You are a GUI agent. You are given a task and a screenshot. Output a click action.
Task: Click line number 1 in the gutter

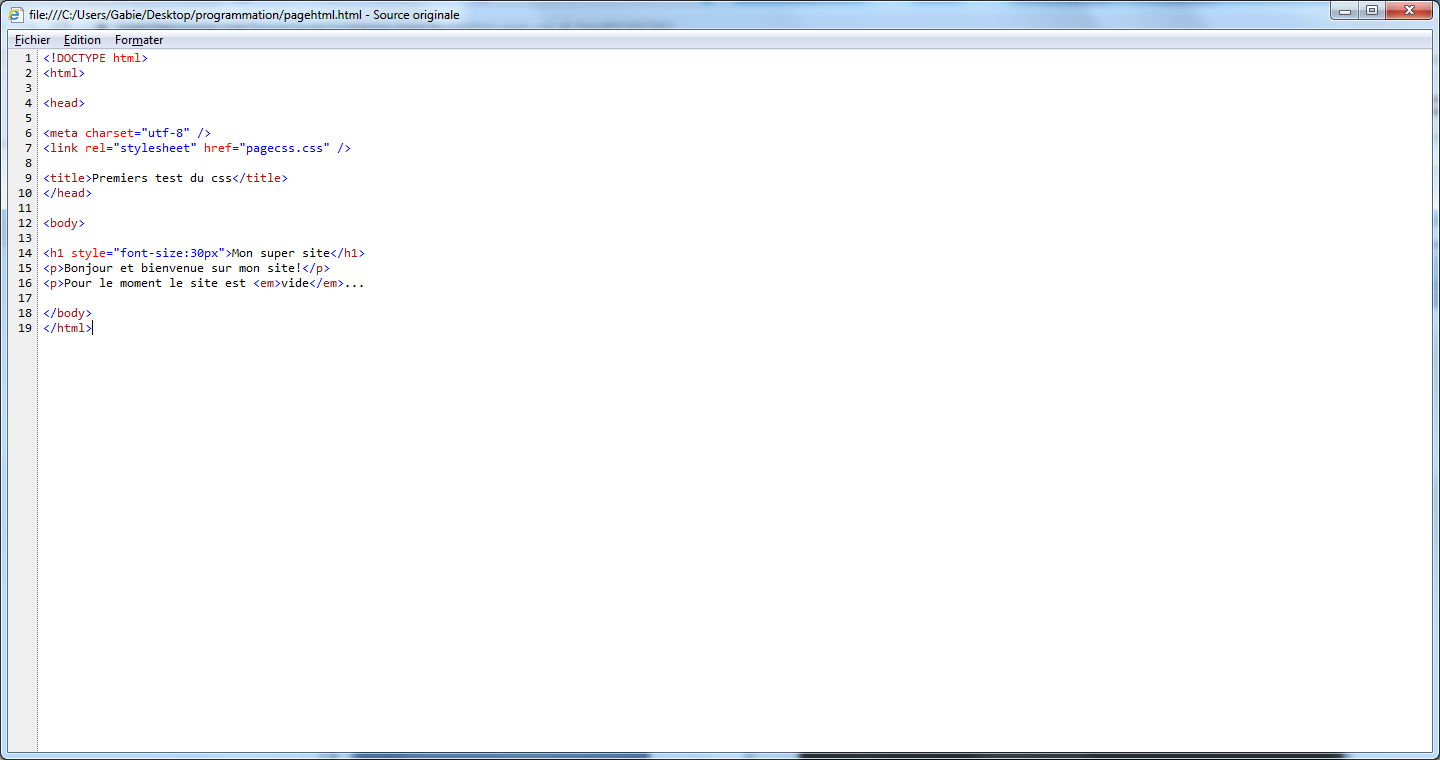pos(29,58)
